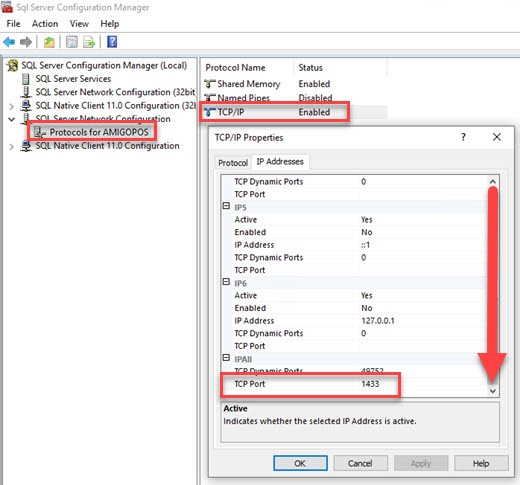This screenshot has width=520, height=485.
Task: Click the OK button
Action: (300, 463)
